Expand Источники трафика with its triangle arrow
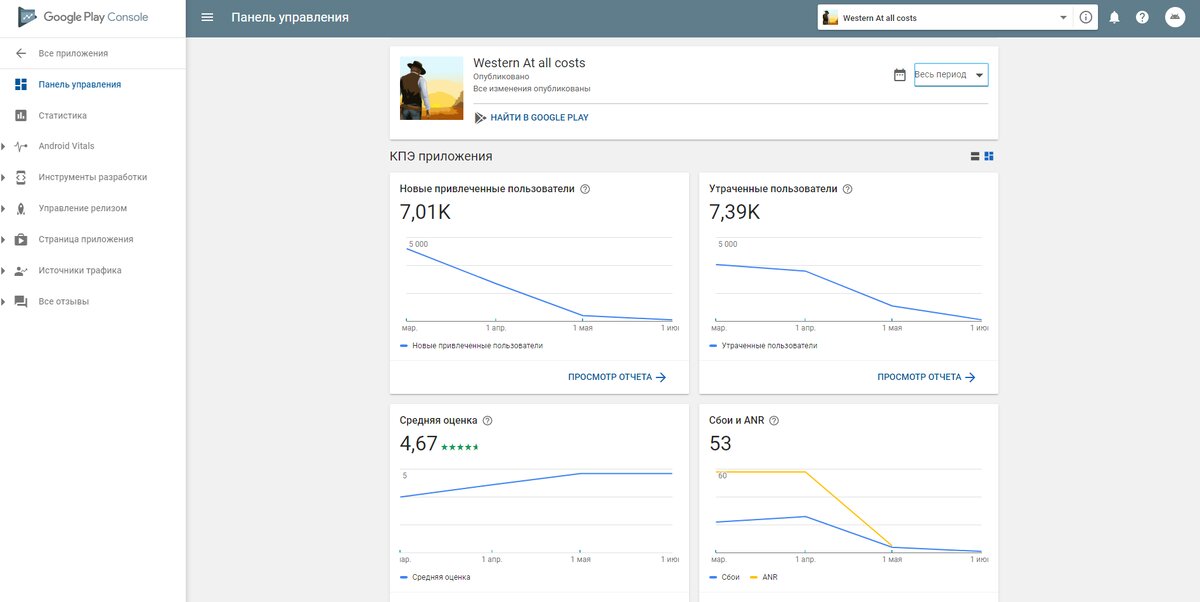 pos(4,270)
